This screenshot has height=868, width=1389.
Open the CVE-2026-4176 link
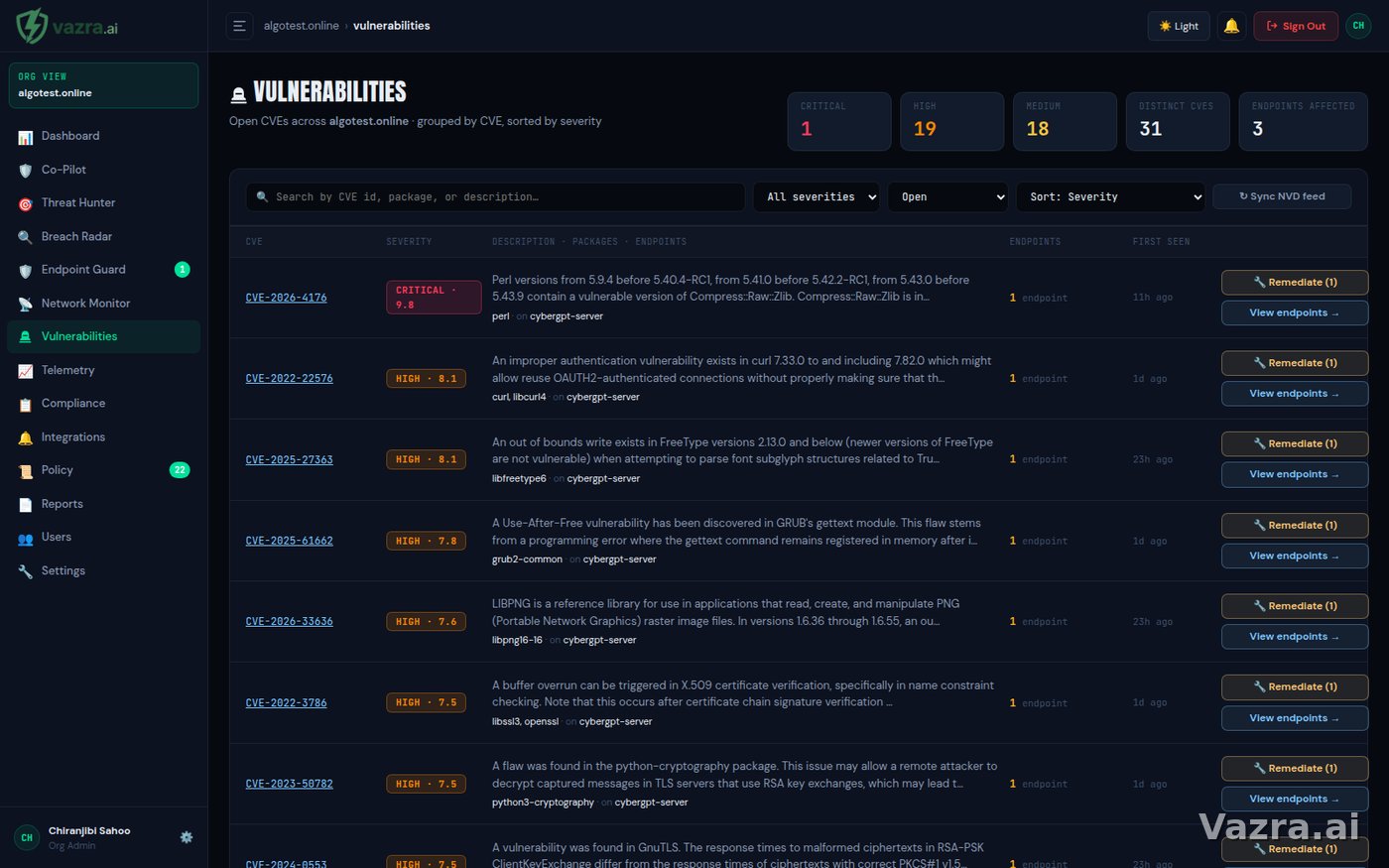(x=286, y=298)
